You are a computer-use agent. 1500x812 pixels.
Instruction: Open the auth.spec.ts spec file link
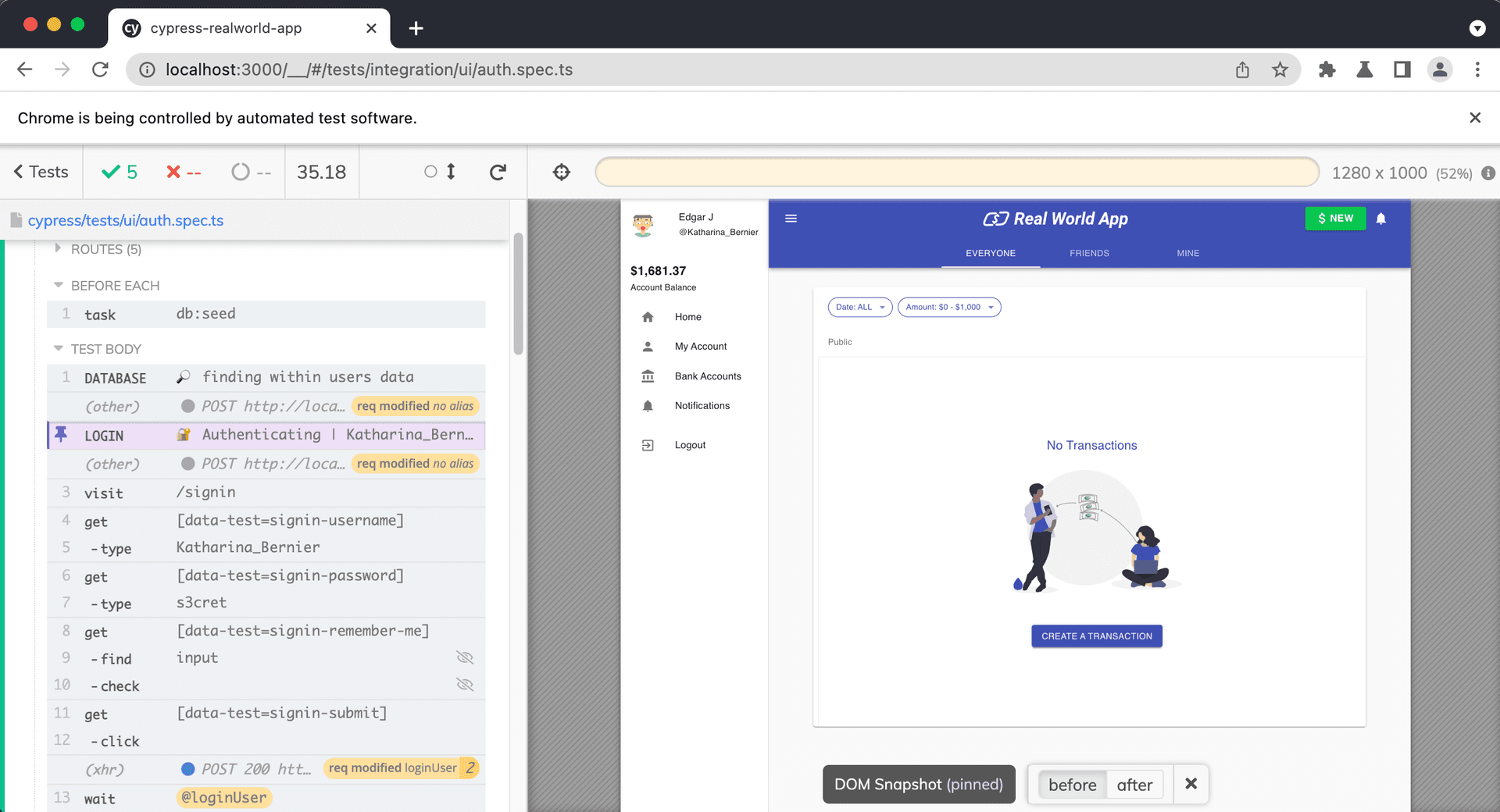127,220
